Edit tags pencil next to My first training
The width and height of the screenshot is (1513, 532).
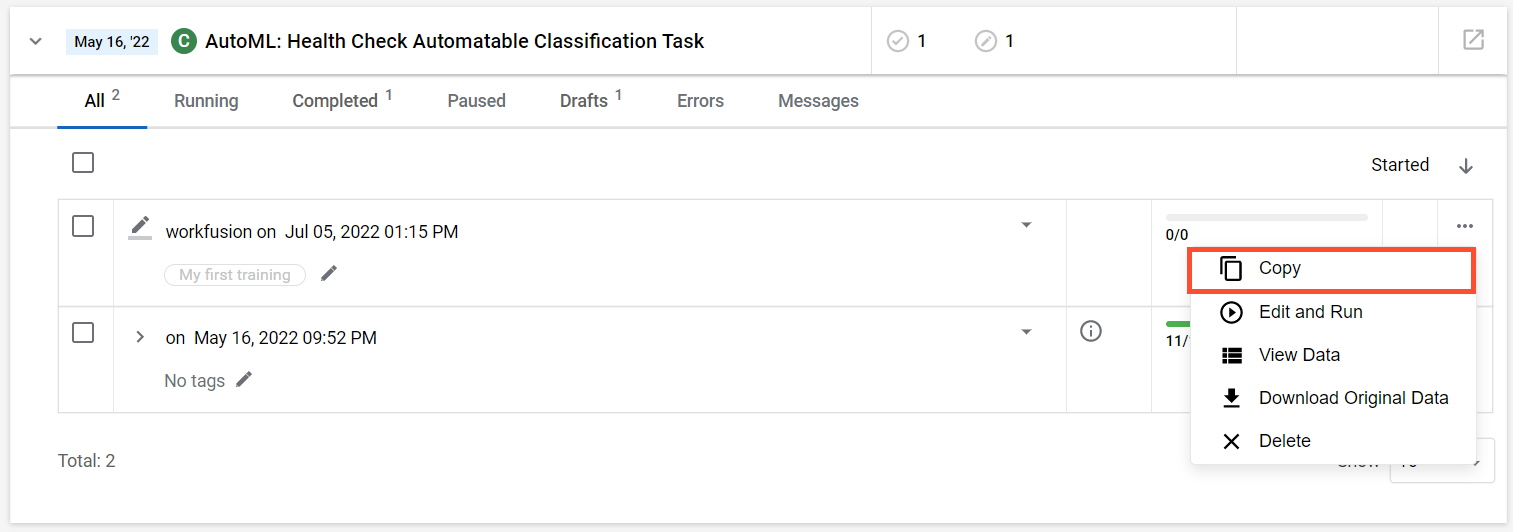[329, 273]
